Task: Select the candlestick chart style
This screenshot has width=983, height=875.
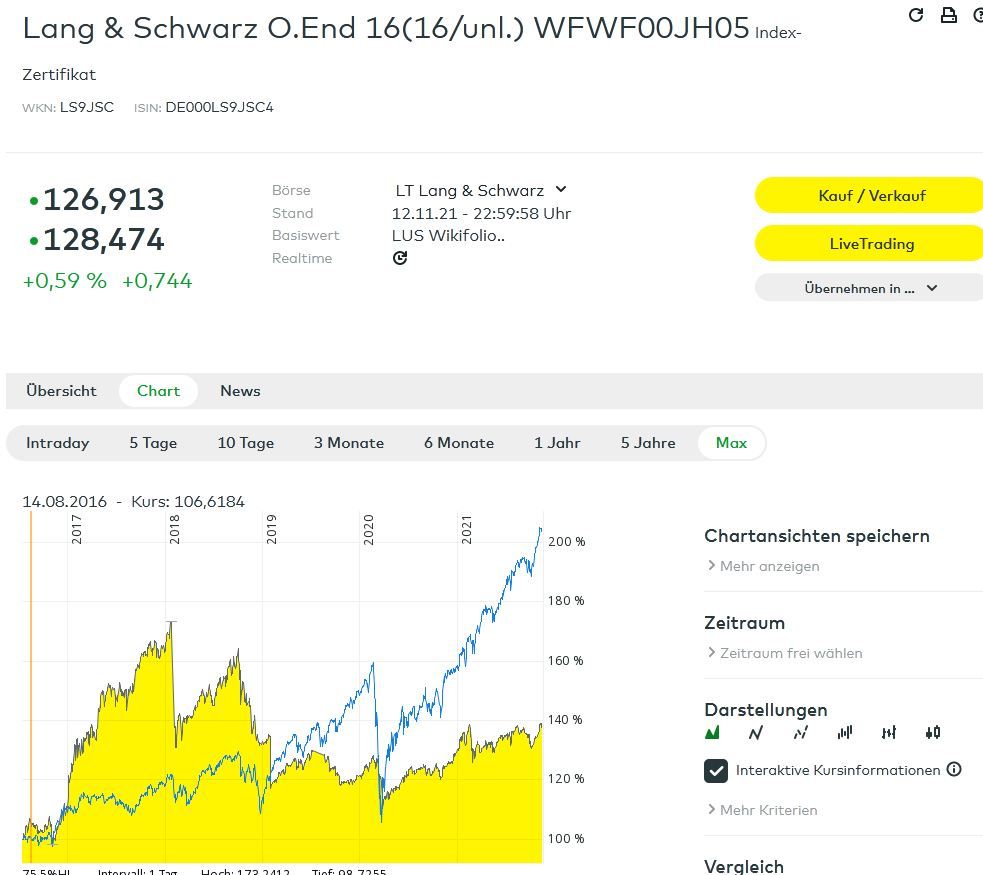Action: click(x=933, y=733)
